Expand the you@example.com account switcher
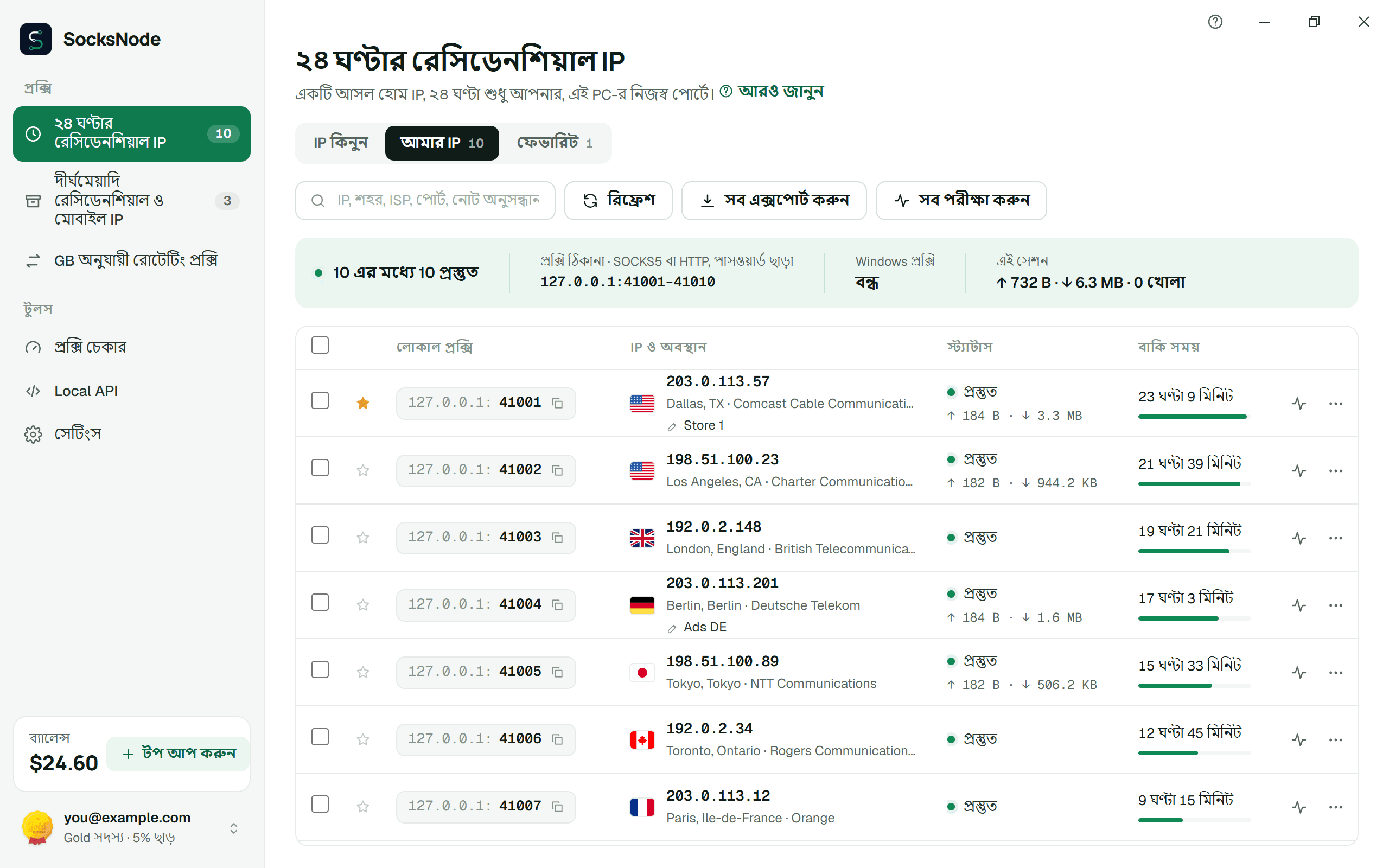1389x868 pixels. tap(234, 828)
